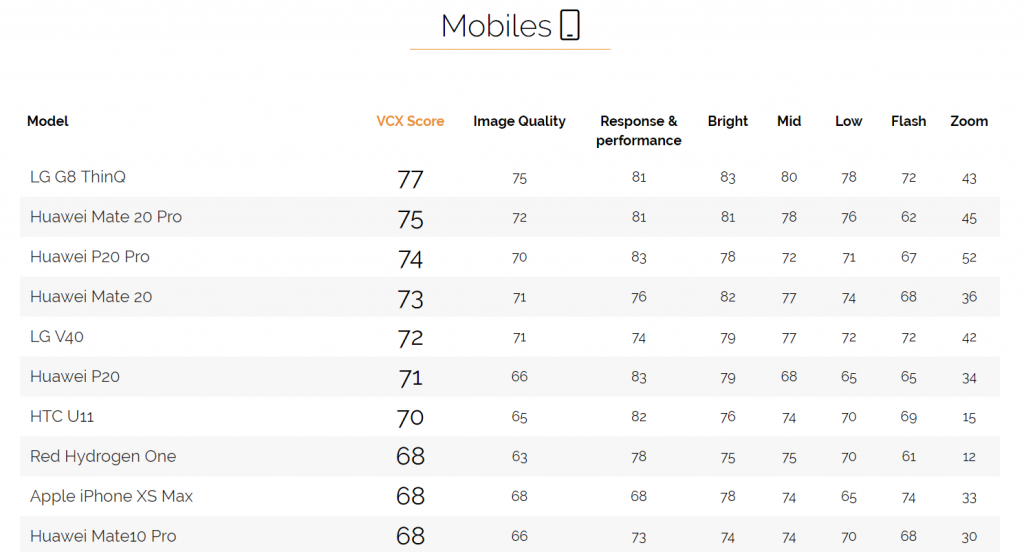Image resolution: width=1024 pixels, height=552 pixels.
Task: Sort by Zoom column header
Action: pos(968,121)
